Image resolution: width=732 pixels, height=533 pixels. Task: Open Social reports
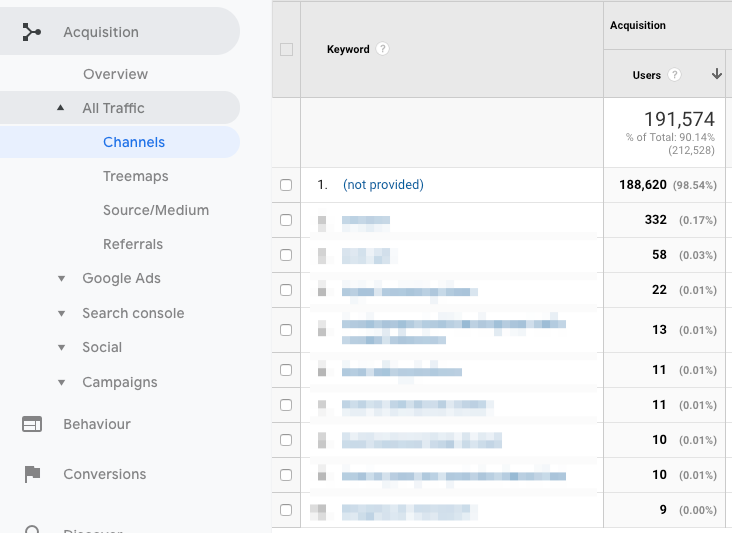[102, 347]
